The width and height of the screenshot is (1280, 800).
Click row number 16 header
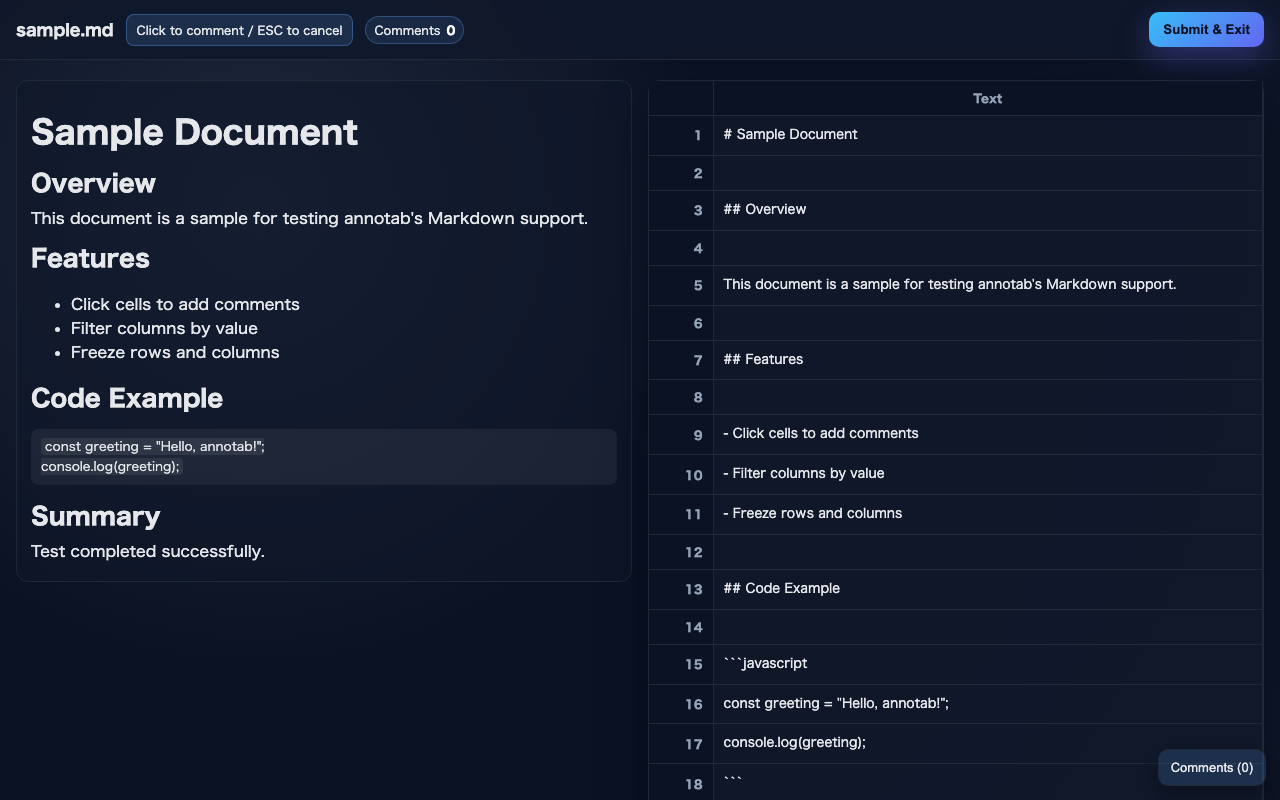tap(681, 704)
